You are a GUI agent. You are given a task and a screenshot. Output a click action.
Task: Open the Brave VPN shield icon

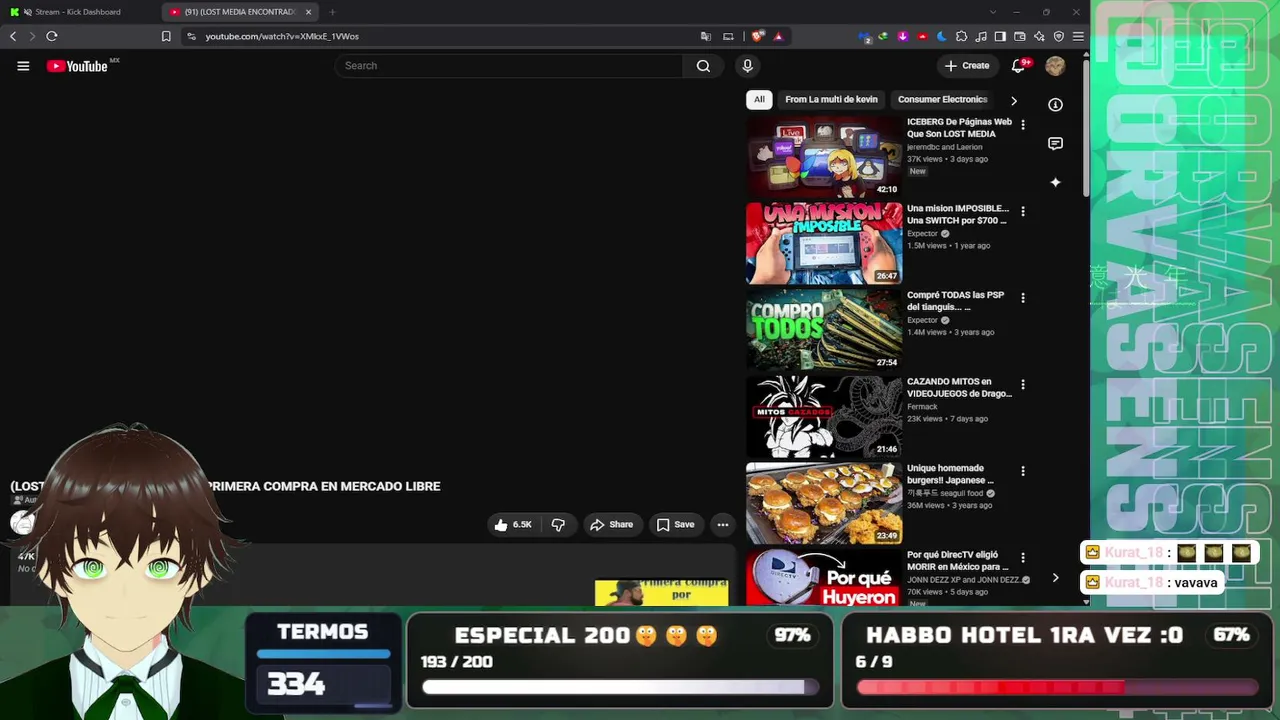(x=1058, y=36)
